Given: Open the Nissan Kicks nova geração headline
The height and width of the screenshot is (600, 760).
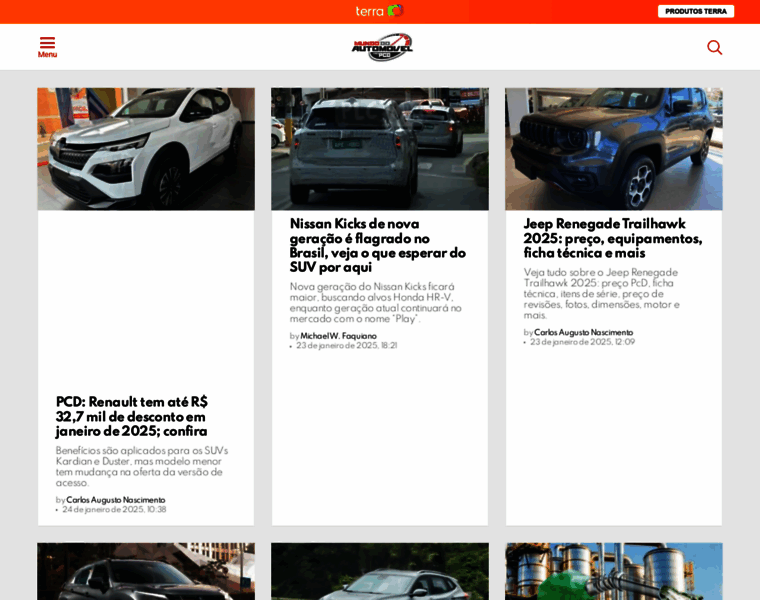Looking at the screenshot, I should 378,245.
